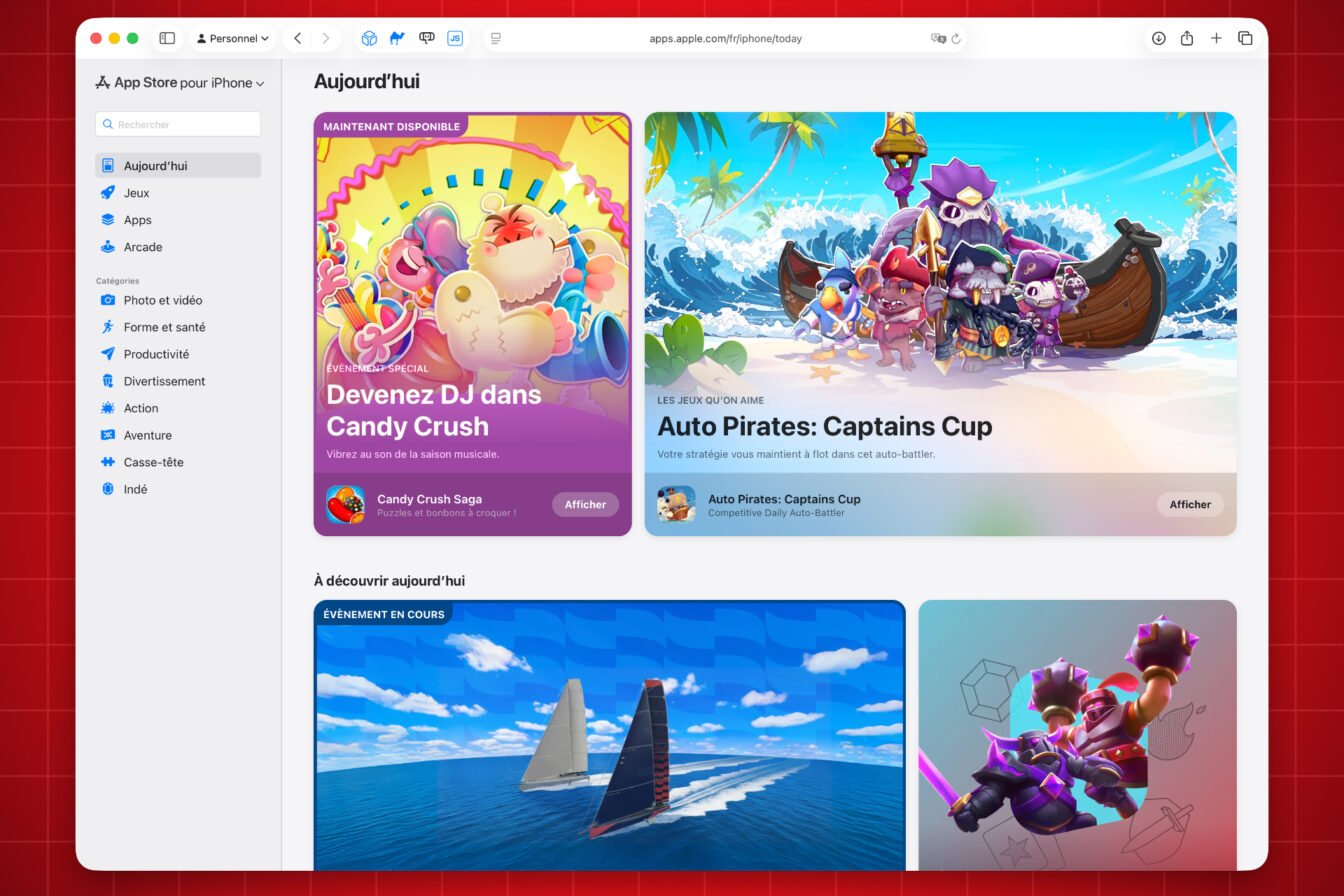
Task: Open the Personnel profile dropdown
Action: (x=233, y=38)
